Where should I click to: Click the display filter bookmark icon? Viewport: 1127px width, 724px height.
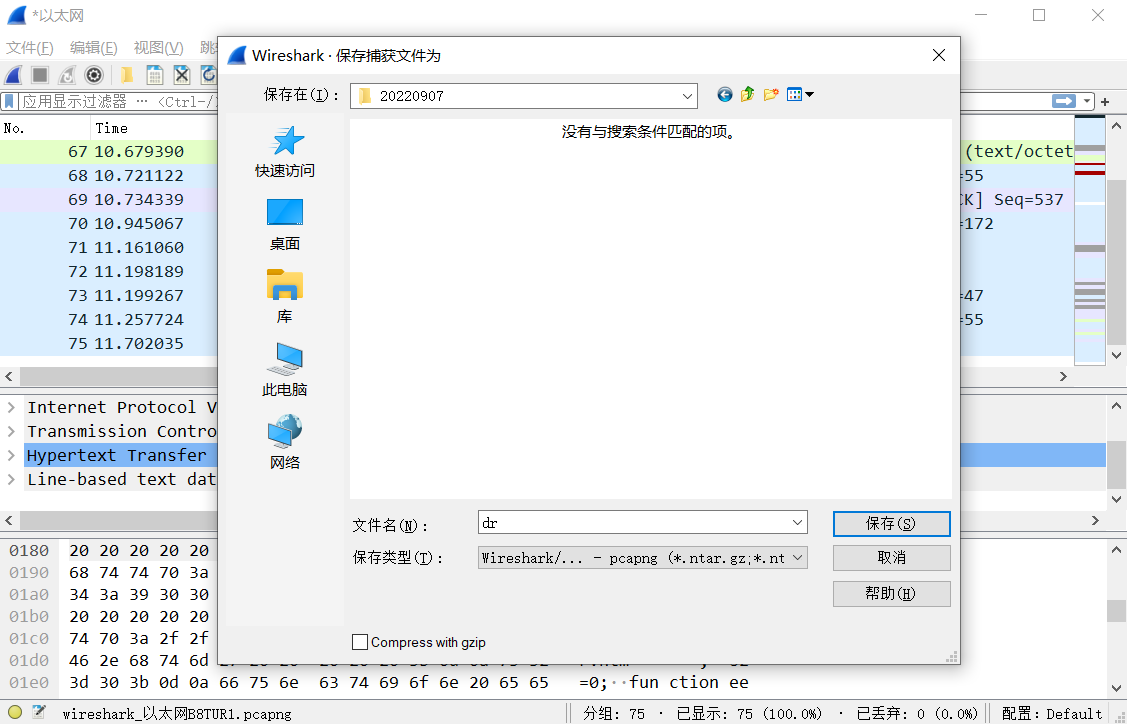click(9, 101)
